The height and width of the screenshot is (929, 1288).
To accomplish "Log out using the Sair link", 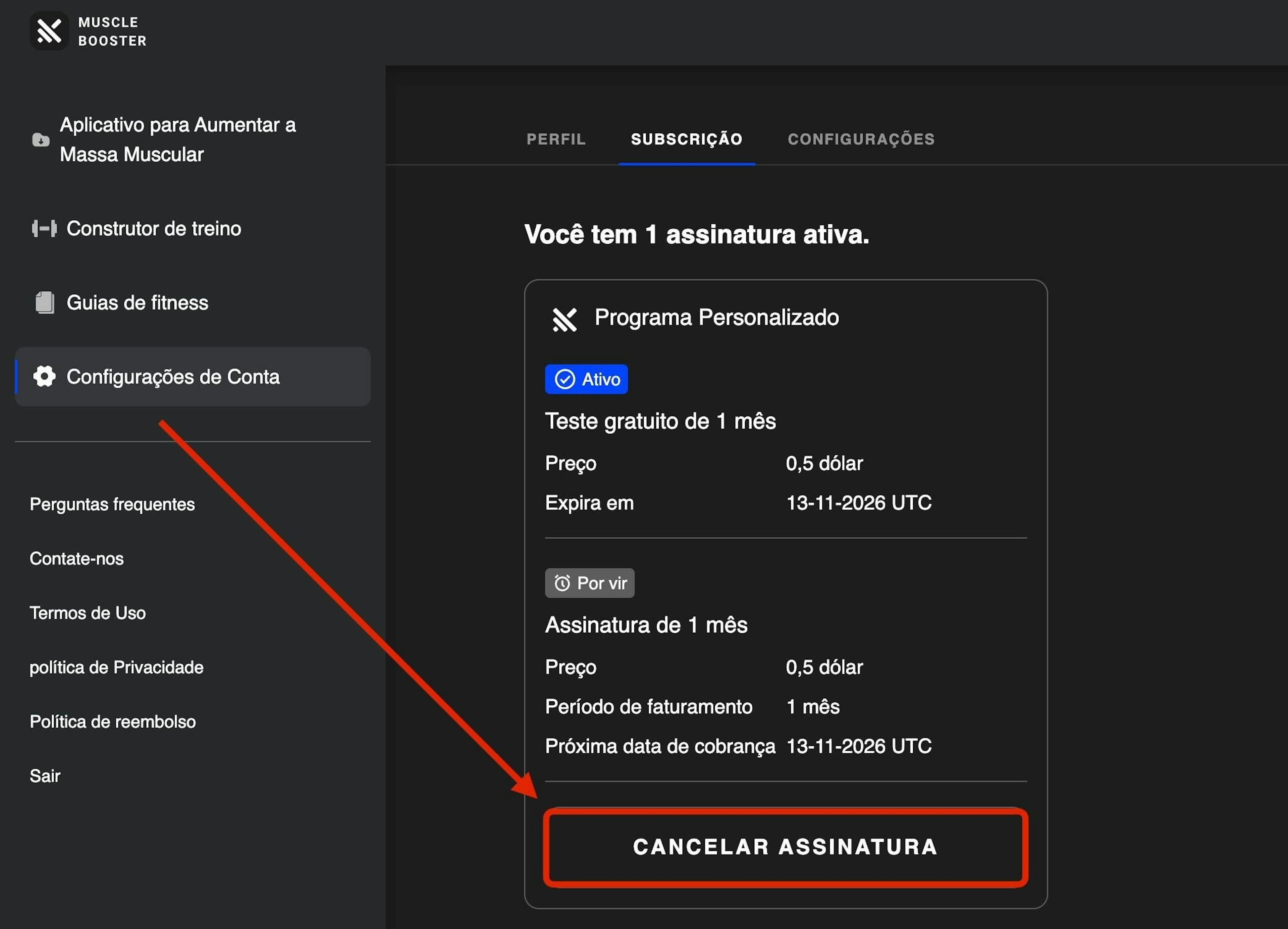I will coord(45,776).
